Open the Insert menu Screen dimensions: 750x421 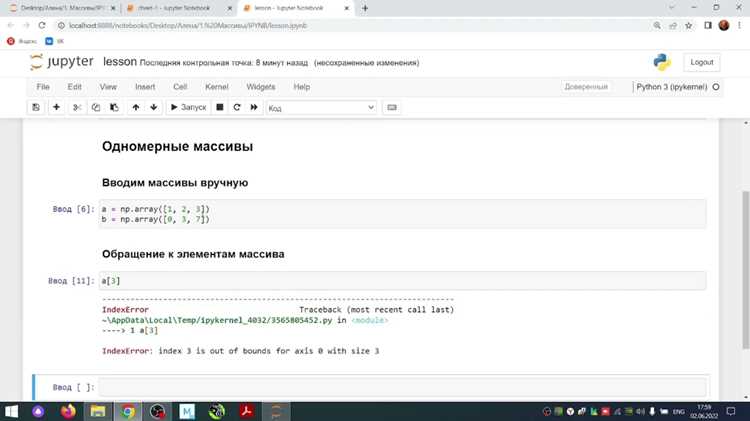click(x=145, y=87)
